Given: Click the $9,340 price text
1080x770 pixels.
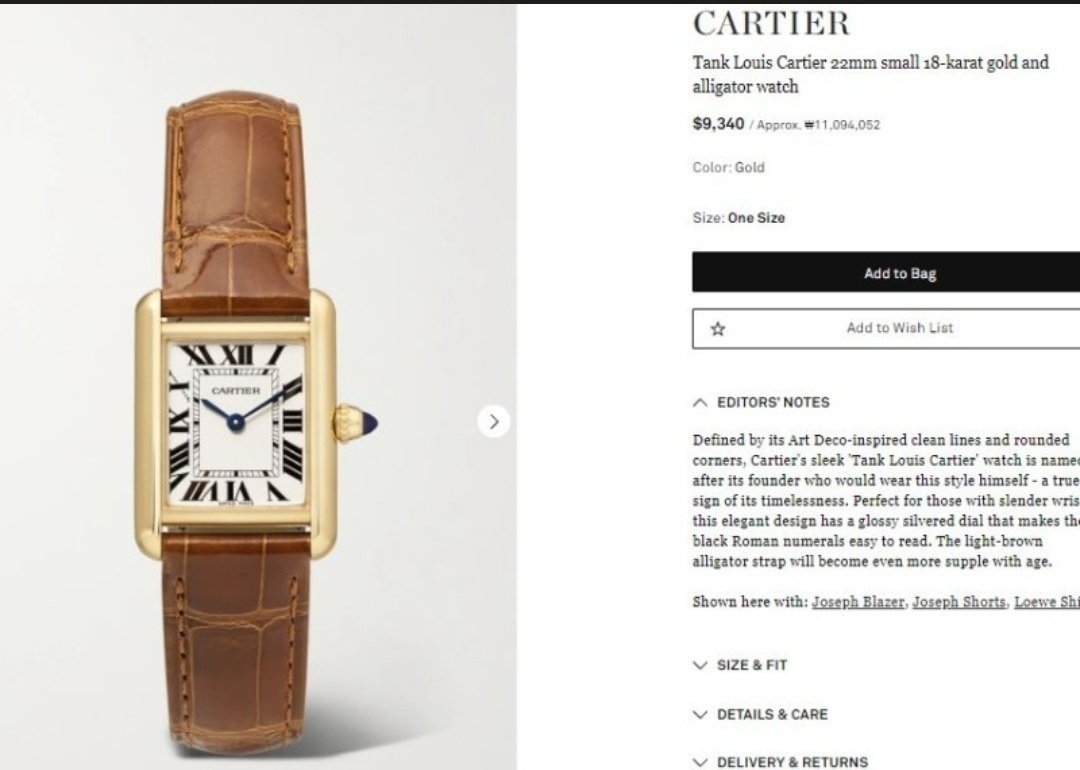Looking at the screenshot, I should click(x=718, y=124).
